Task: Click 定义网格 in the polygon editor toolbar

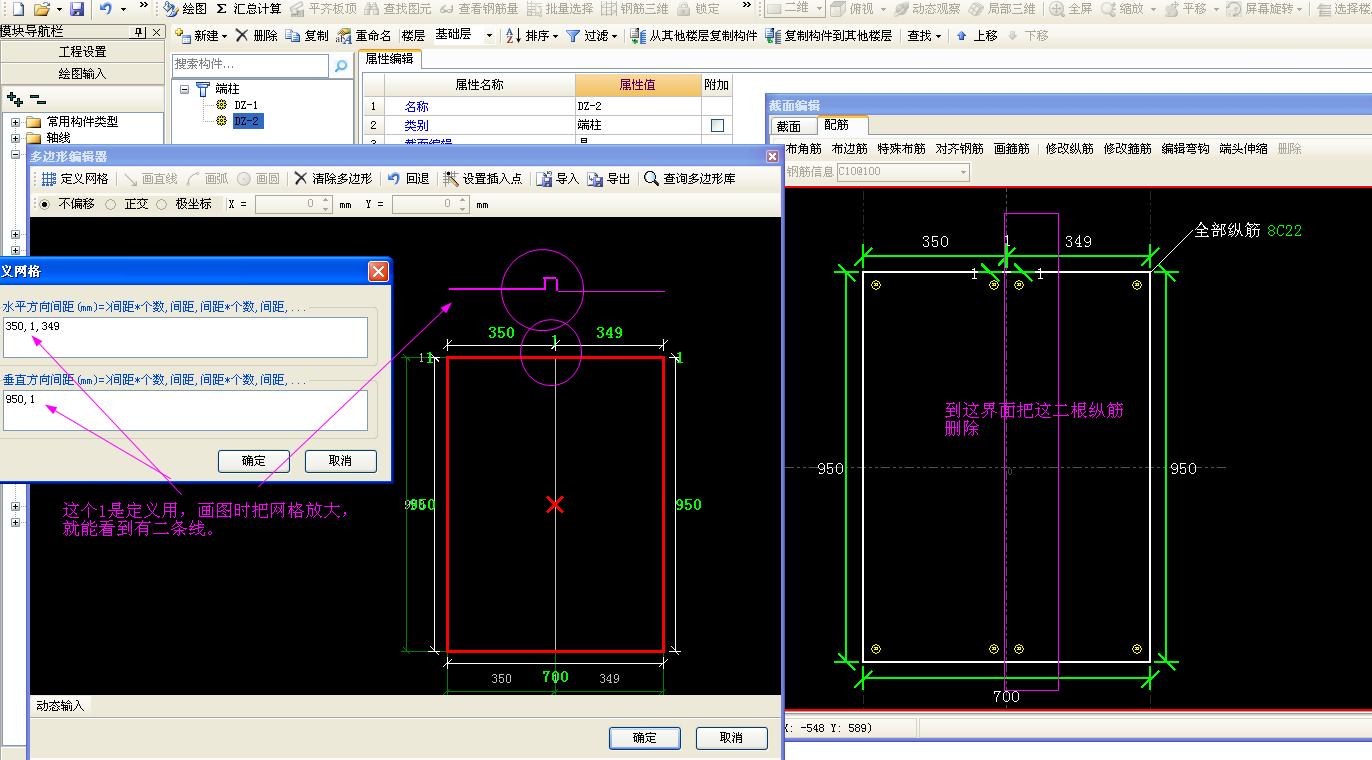Action: point(75,179)
